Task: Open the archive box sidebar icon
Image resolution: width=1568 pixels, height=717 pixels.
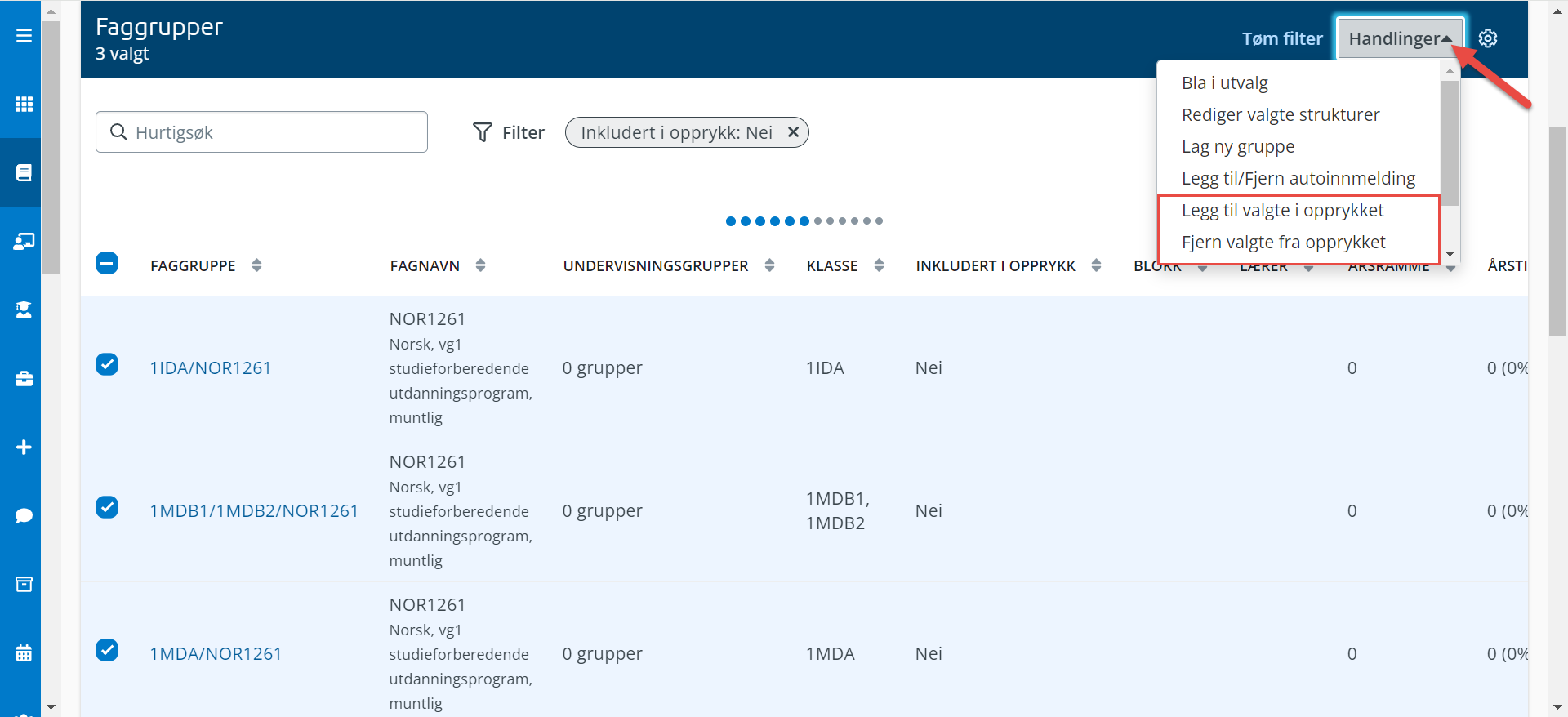Action: (x=24, y=584)
